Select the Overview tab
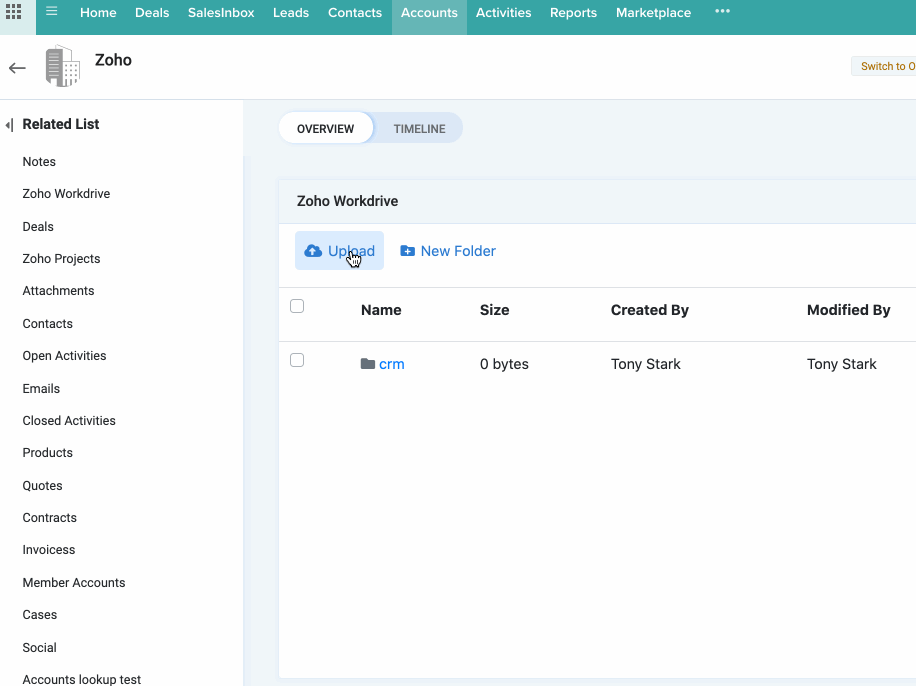Screen dimensions: 916x686 (x=325, y=129)
